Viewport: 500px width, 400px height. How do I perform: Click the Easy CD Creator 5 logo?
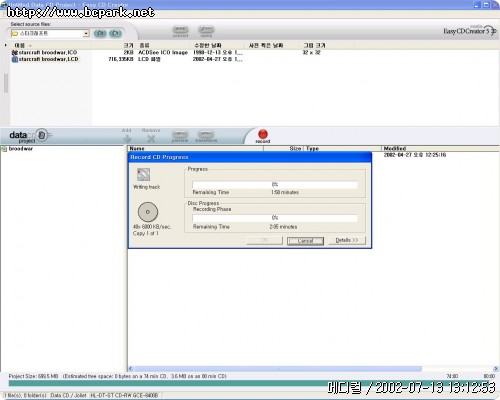pyautogui.click(x=469, y=31)
